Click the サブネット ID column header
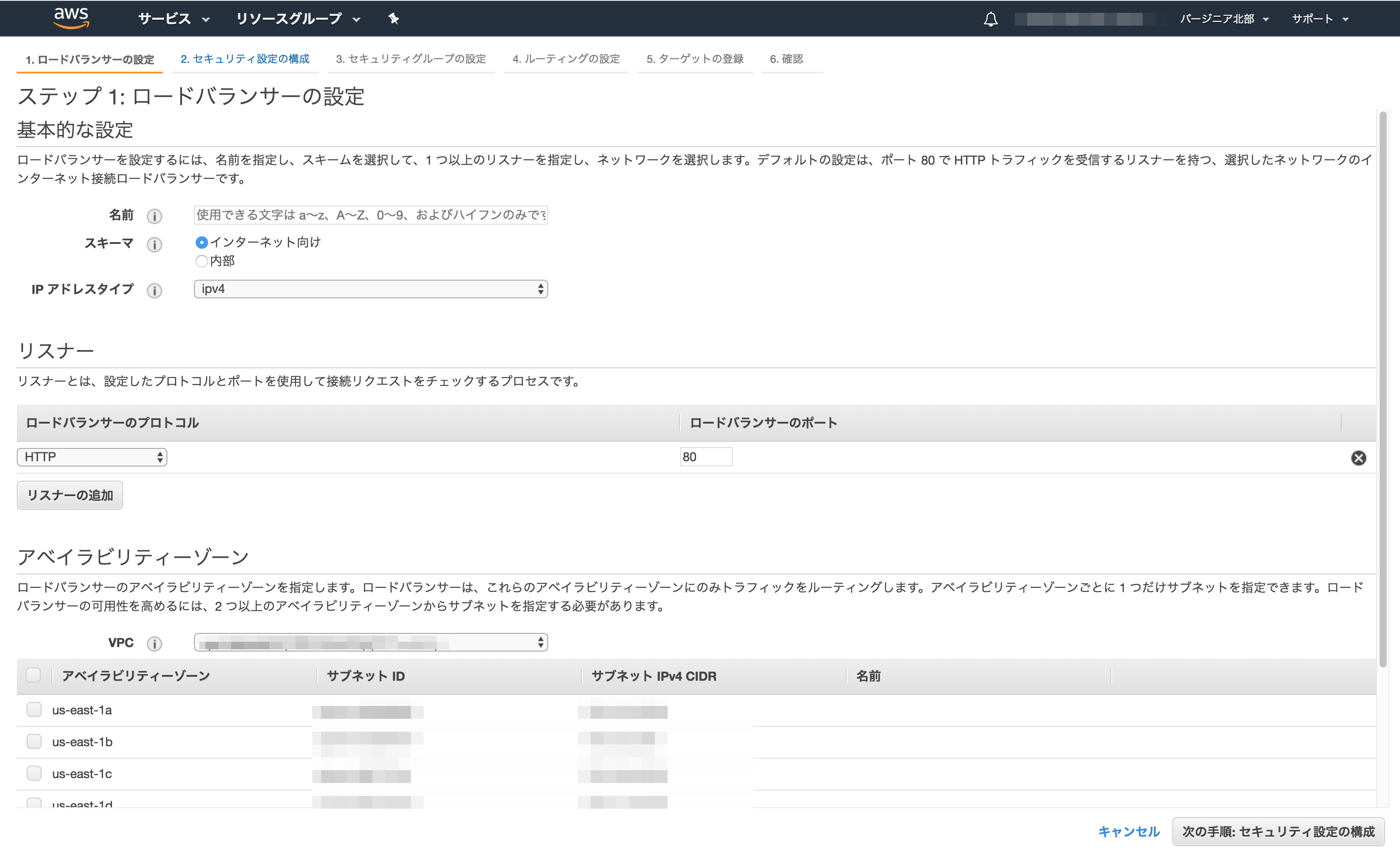The image size is (1400, 856). tap(366, 676)
